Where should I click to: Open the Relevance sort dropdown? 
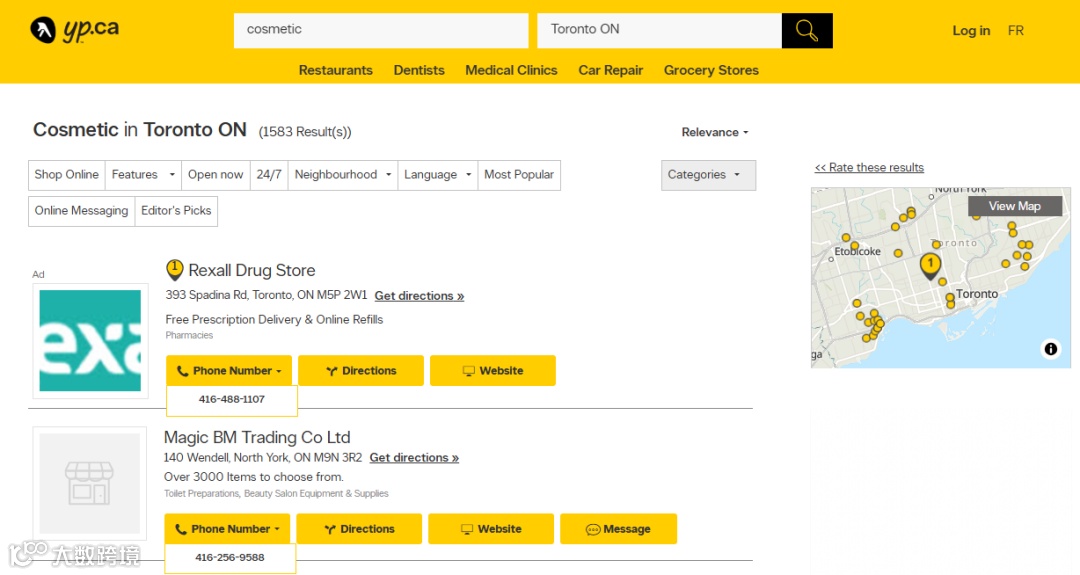pyautogui.click(x=715, y=132)
